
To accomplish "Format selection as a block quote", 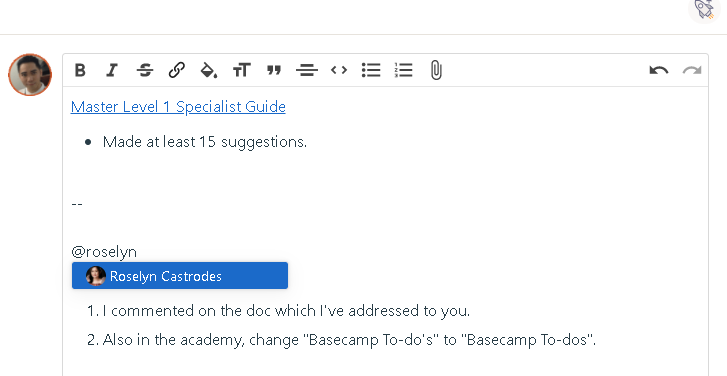I will click(x=274, y=70).
